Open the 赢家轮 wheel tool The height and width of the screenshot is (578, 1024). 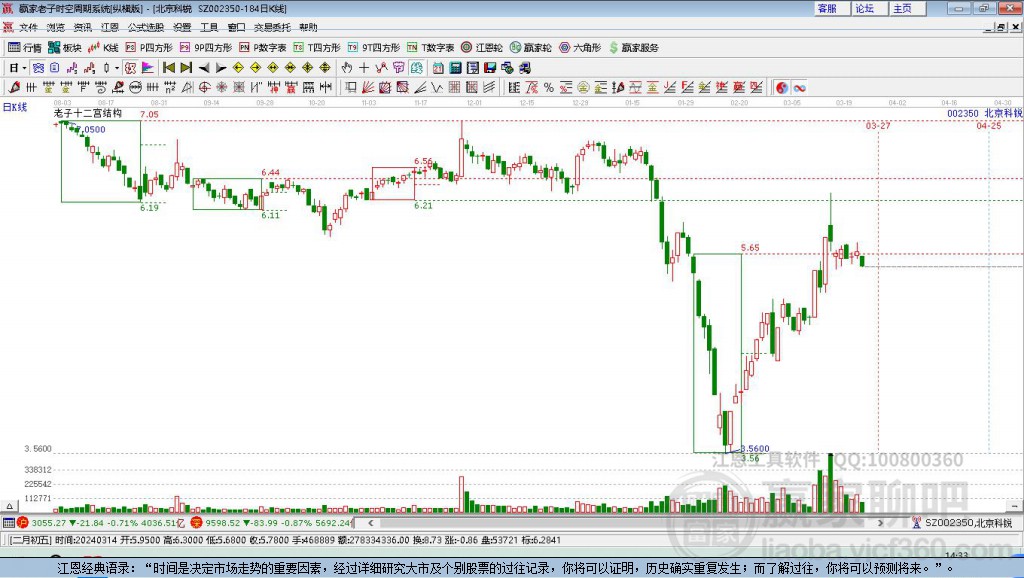[x=531, y=48]
